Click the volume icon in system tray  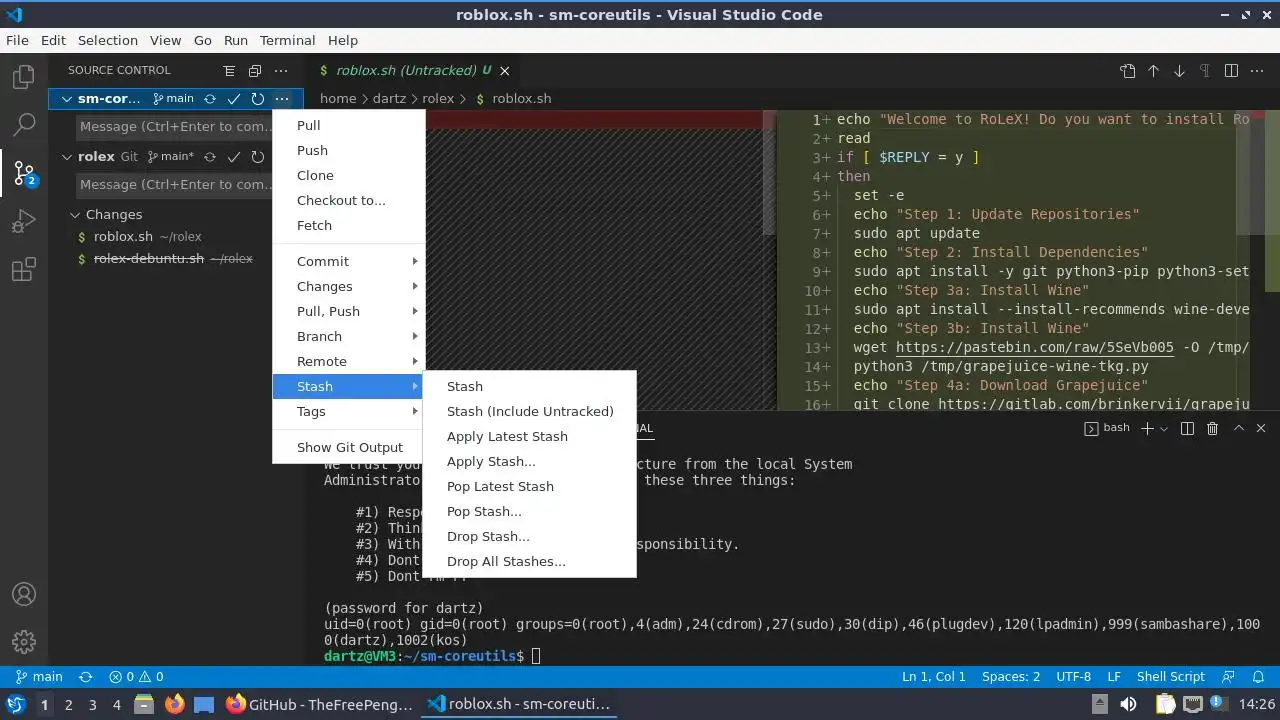click(x=1127, y=704)
